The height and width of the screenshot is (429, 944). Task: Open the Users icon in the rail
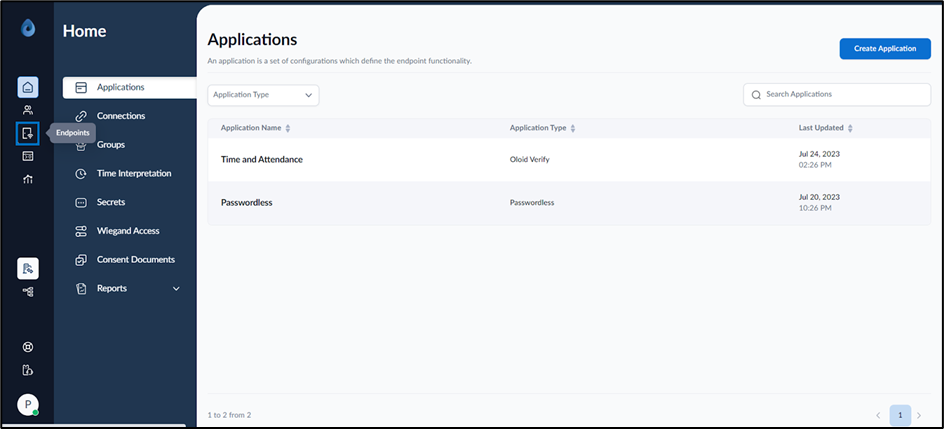[x=28, y=110]
